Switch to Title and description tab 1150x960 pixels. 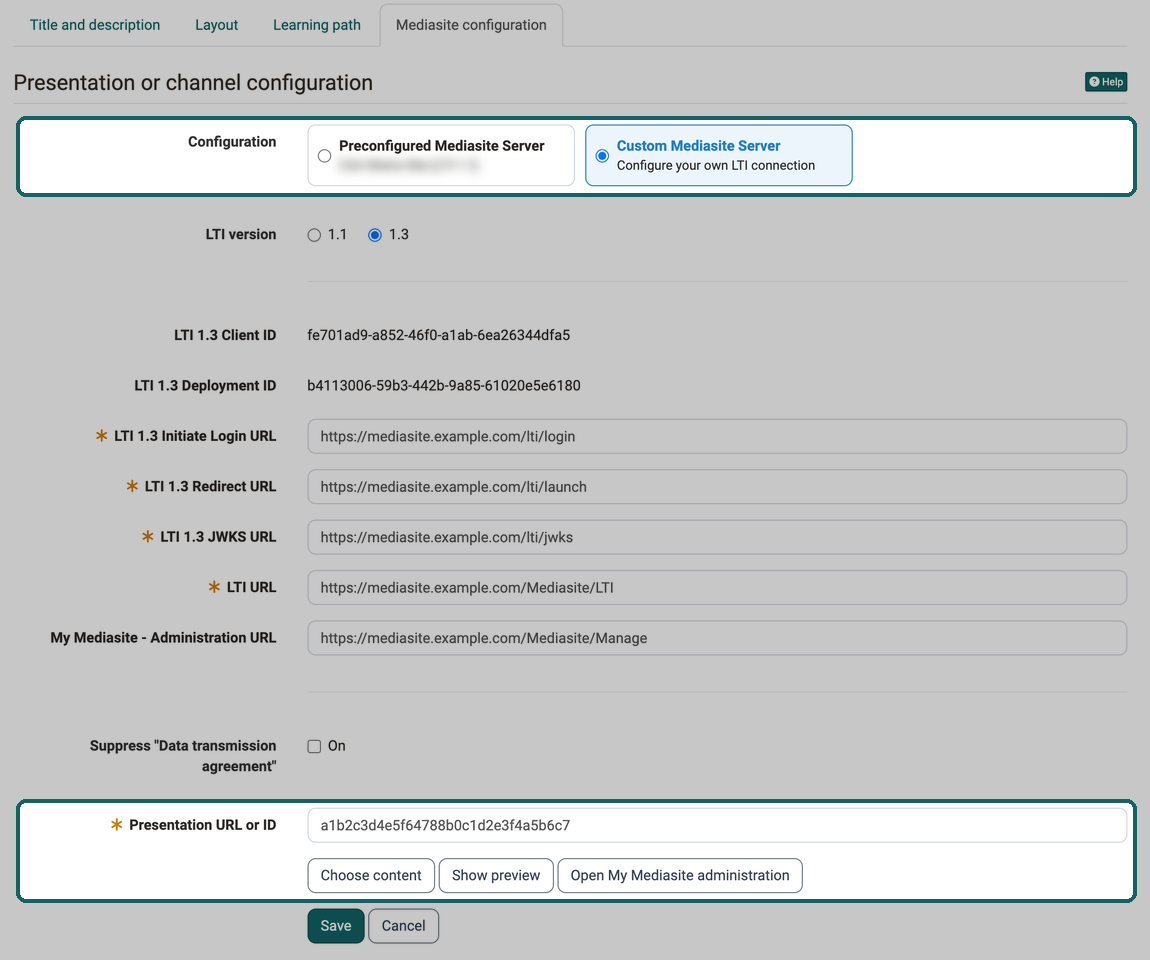click(x=95, y=25)
